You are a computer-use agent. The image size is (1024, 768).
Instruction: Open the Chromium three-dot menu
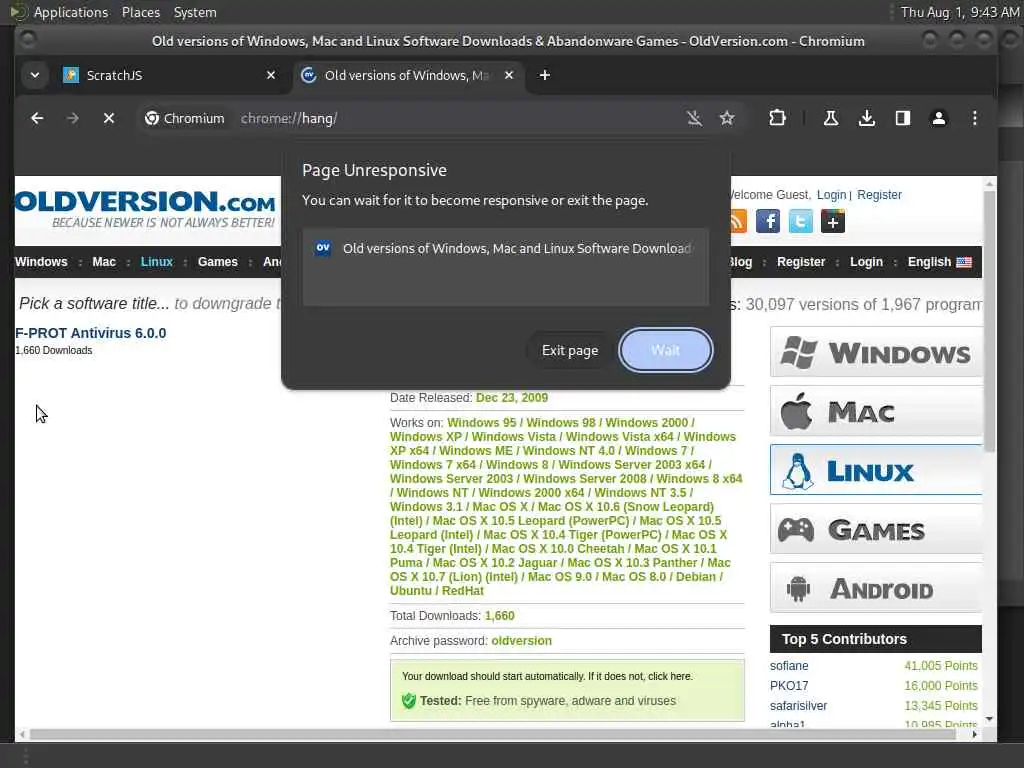click(974, 118)
